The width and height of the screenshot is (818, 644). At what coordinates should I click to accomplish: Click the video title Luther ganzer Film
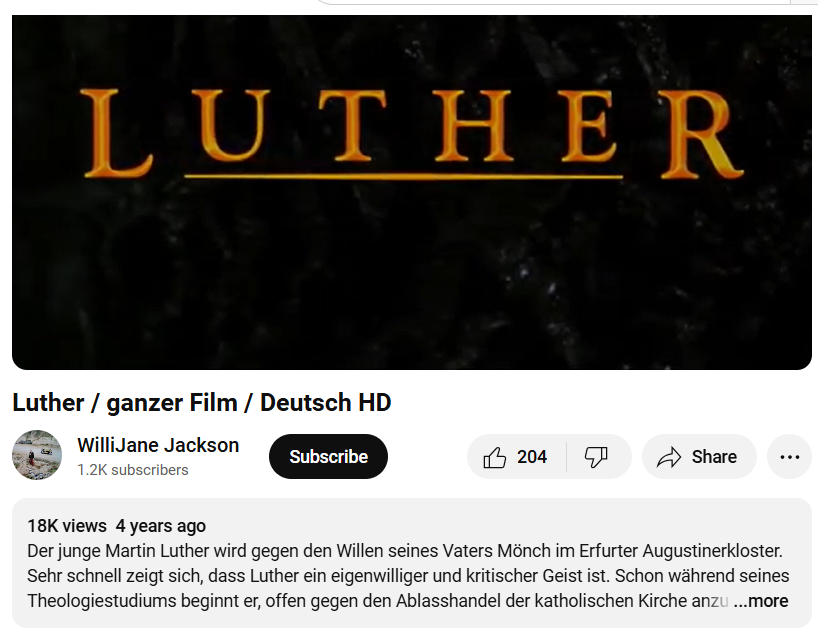pyautogui.click(x=202, y=403)
